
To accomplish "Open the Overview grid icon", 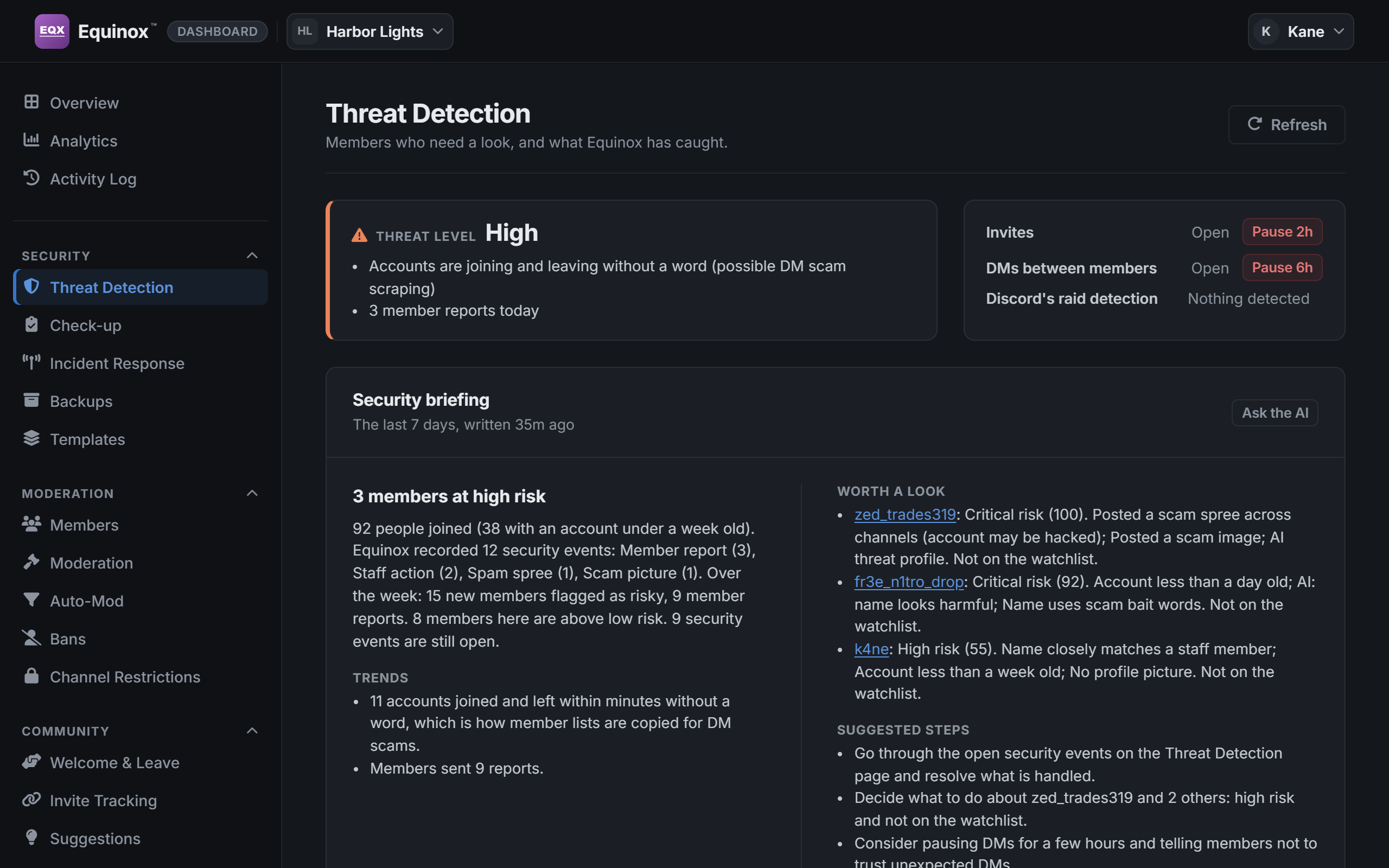I will click(31, 102).
